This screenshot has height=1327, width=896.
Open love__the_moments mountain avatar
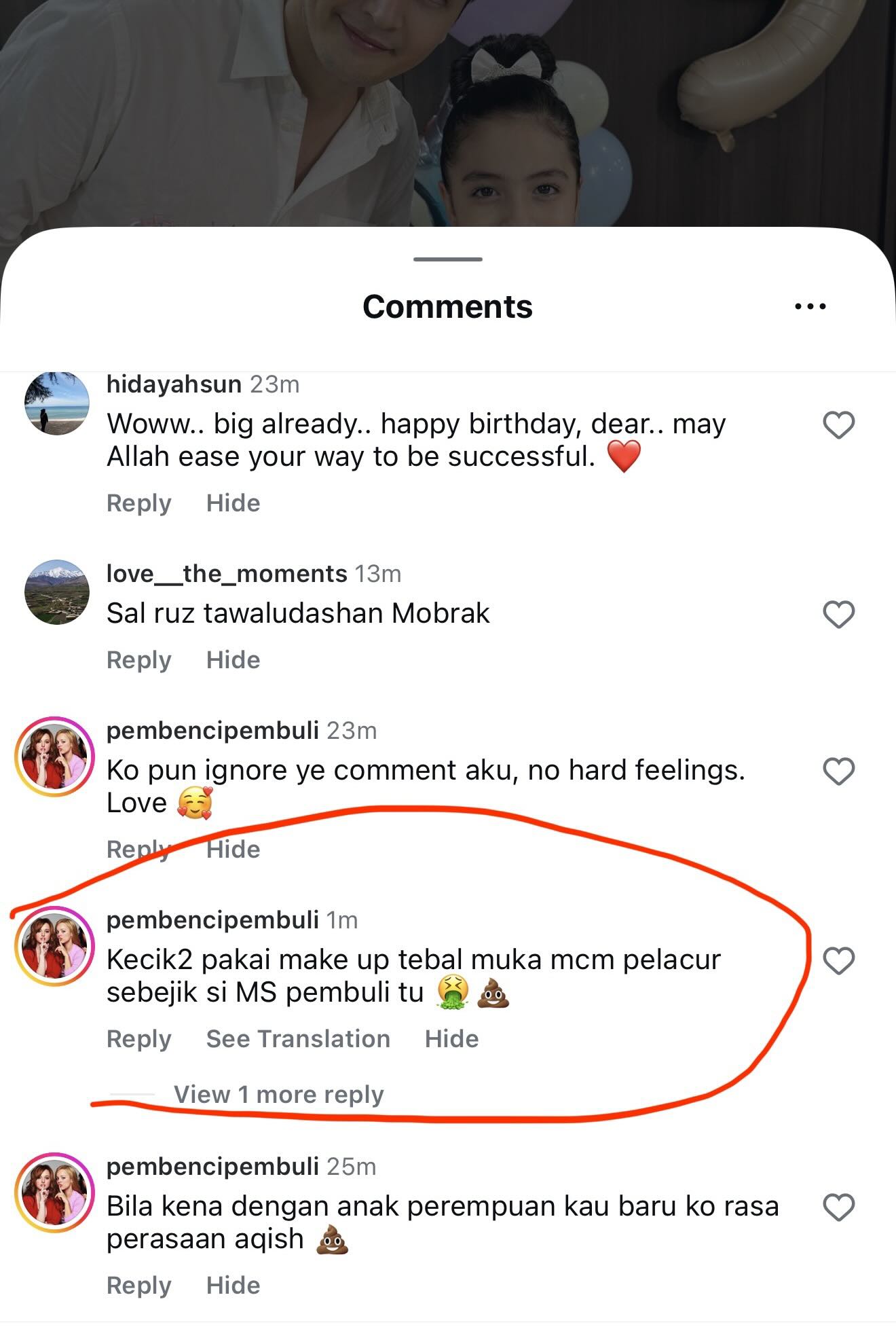click(x=57, y=592)
